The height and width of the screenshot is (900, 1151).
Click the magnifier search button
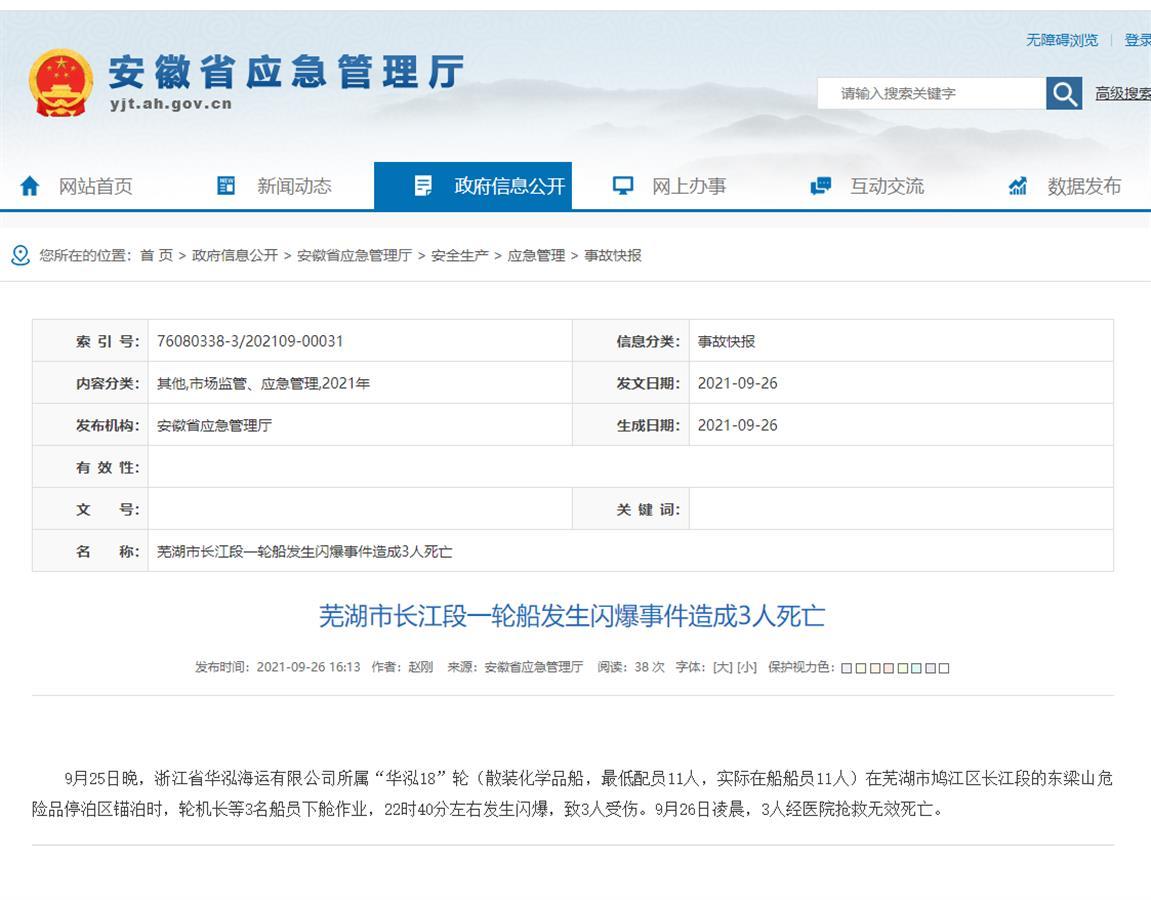(x=1064, y=94)
